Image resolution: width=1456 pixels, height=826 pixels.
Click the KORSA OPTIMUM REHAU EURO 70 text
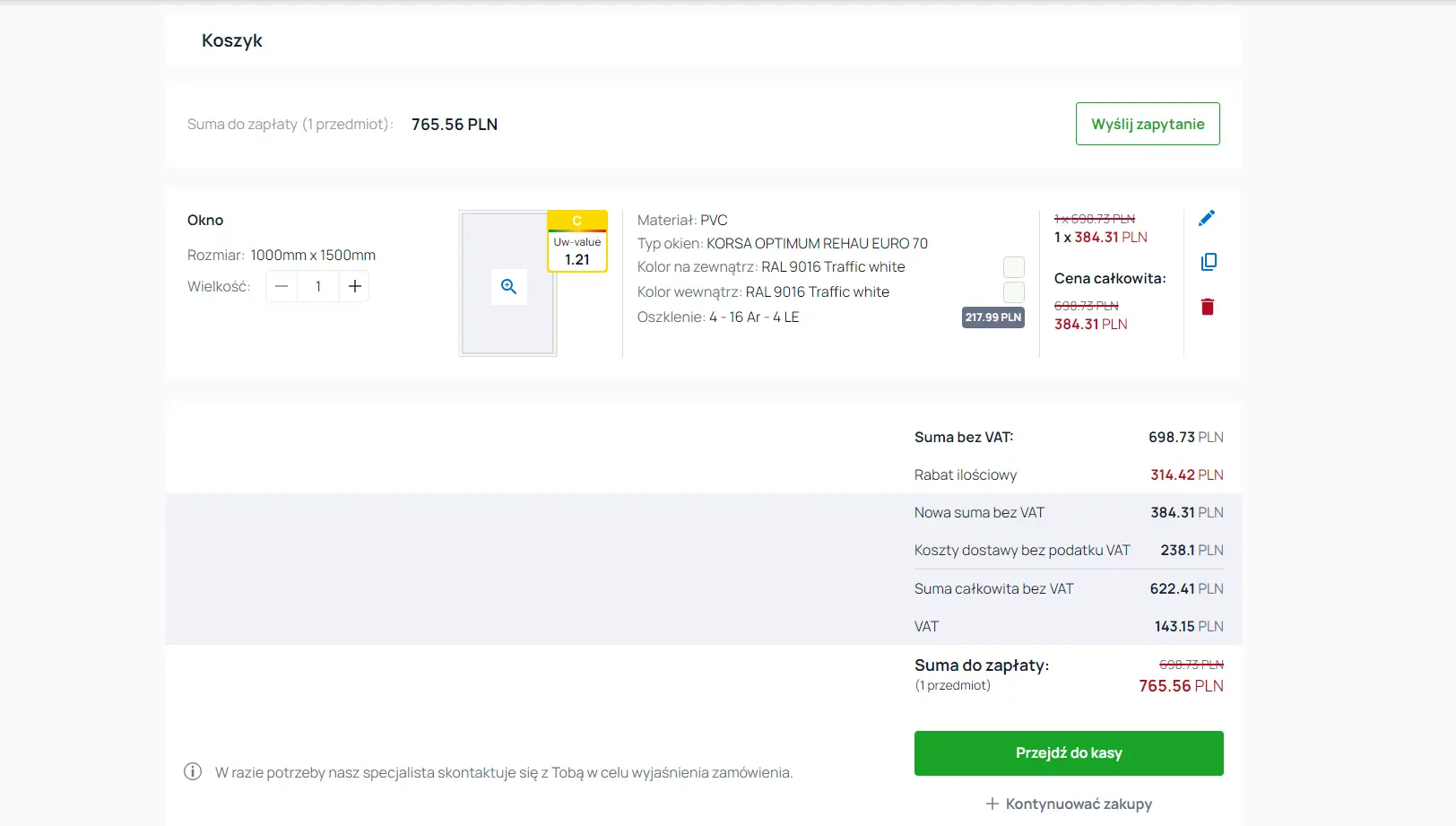[817, 243]
